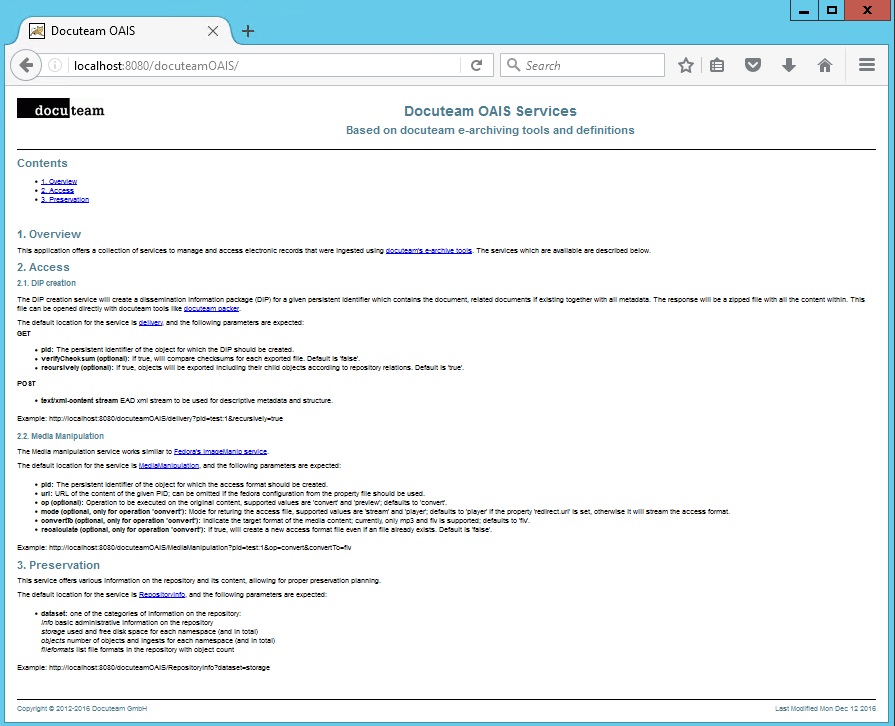
Task: Go back using the browser back arrow
Action: [x=26, y=66]
